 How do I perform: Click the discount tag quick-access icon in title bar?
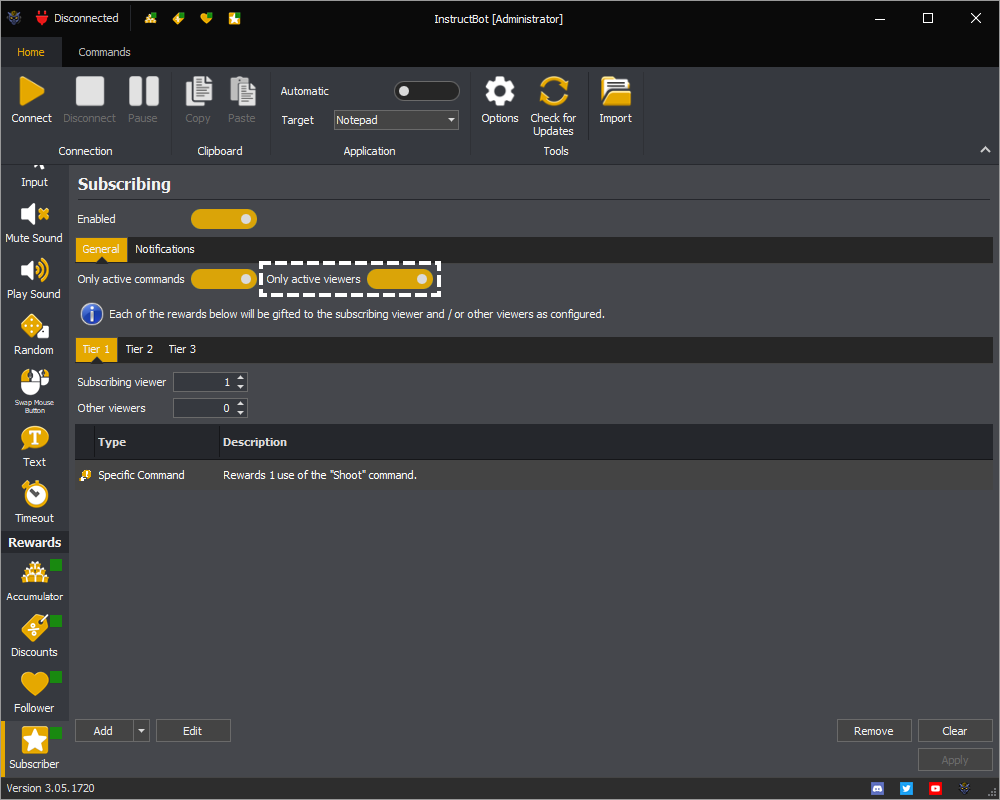[179, 19]
